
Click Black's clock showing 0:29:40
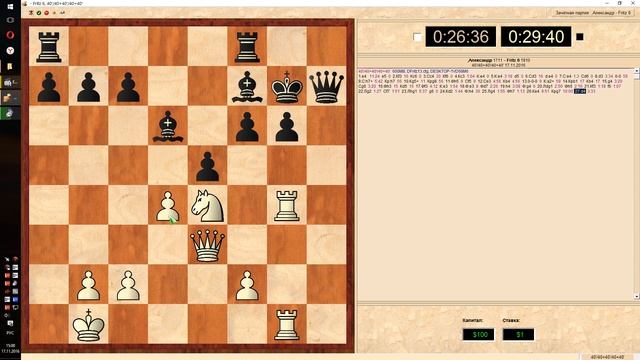point(536,37)
